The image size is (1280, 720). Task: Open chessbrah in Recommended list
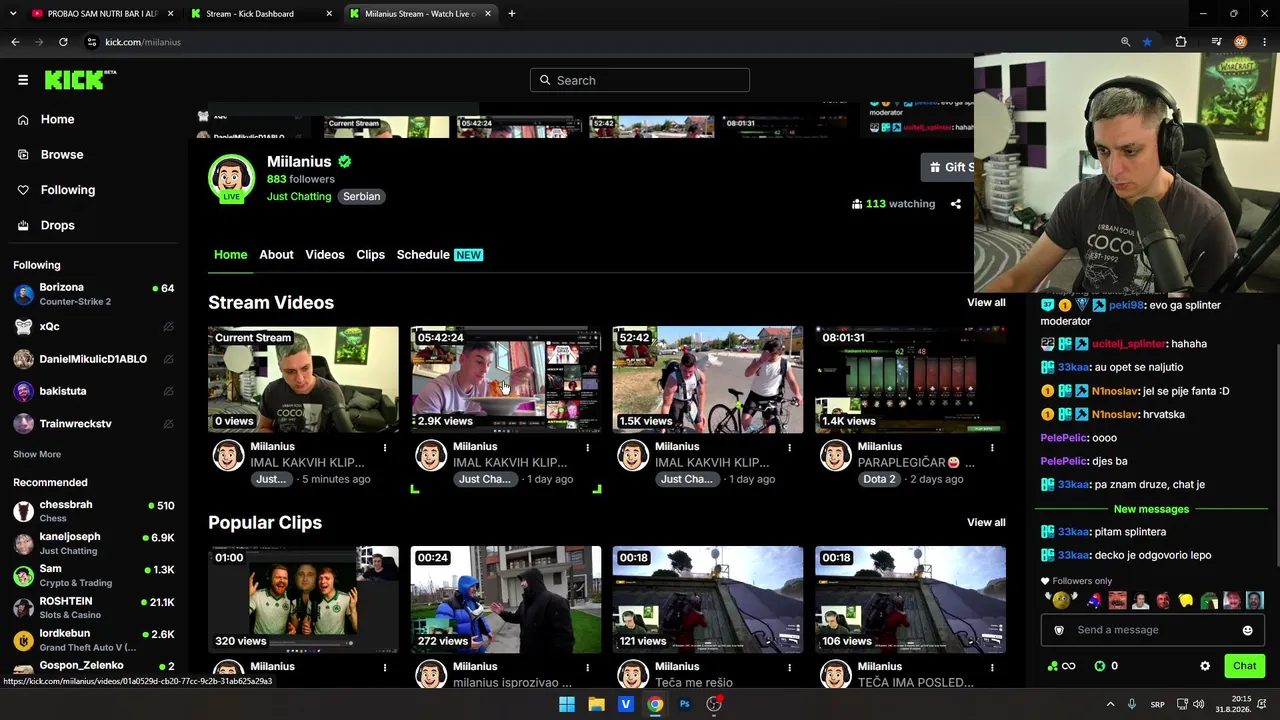(x=94, y=511)
